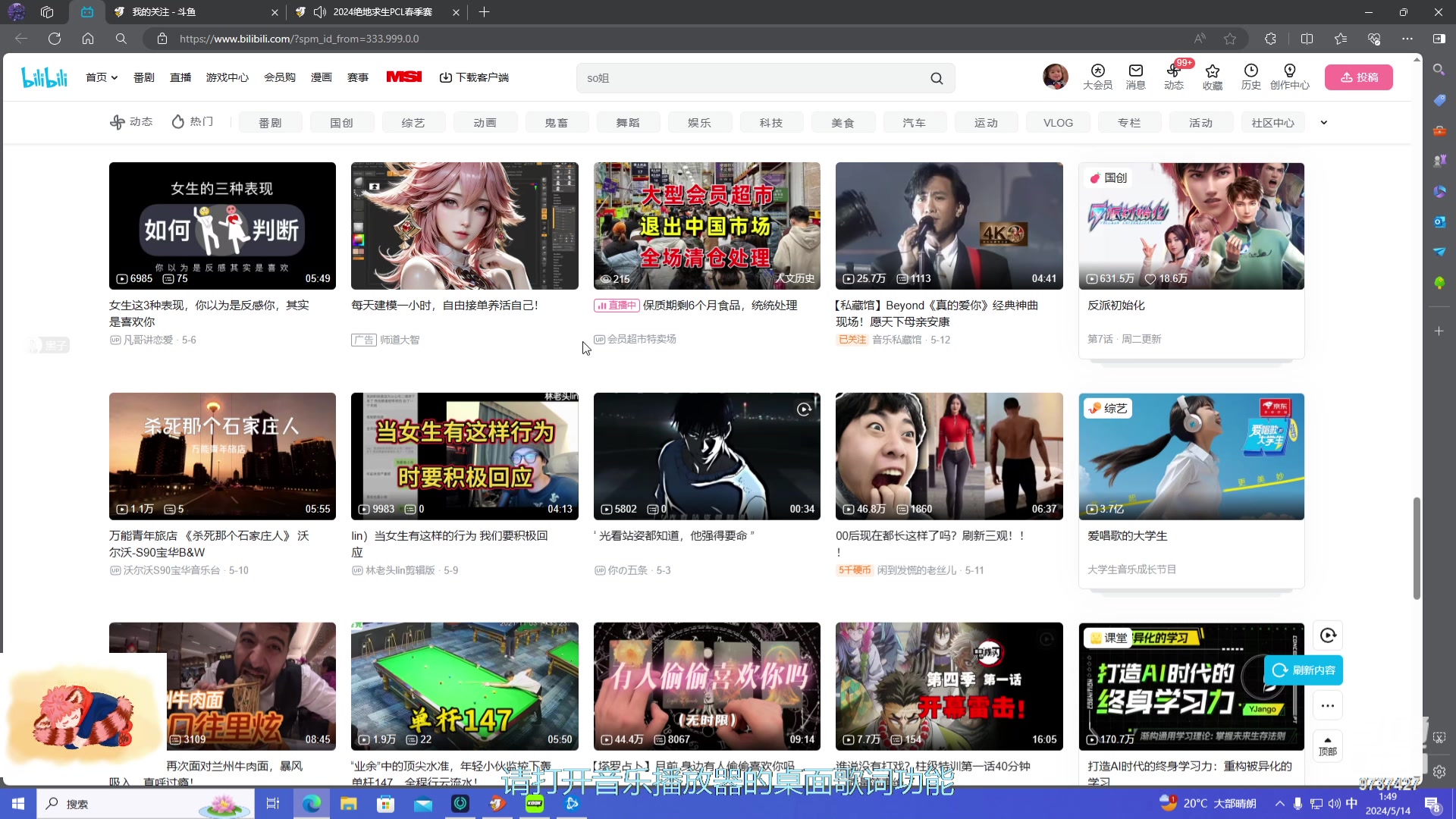Open 会员购 in the top navigation
1456x819 pixels.
tap(280, 77)
